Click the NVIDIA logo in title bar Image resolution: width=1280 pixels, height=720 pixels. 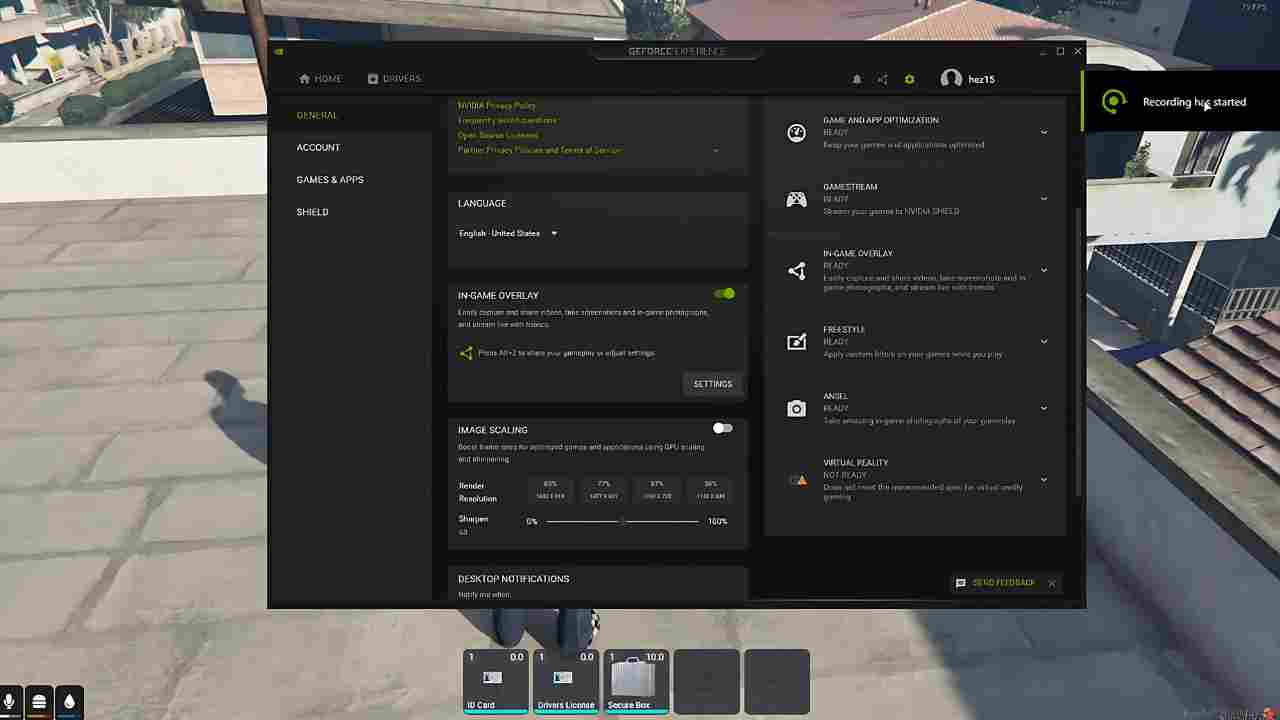point(278,51)
